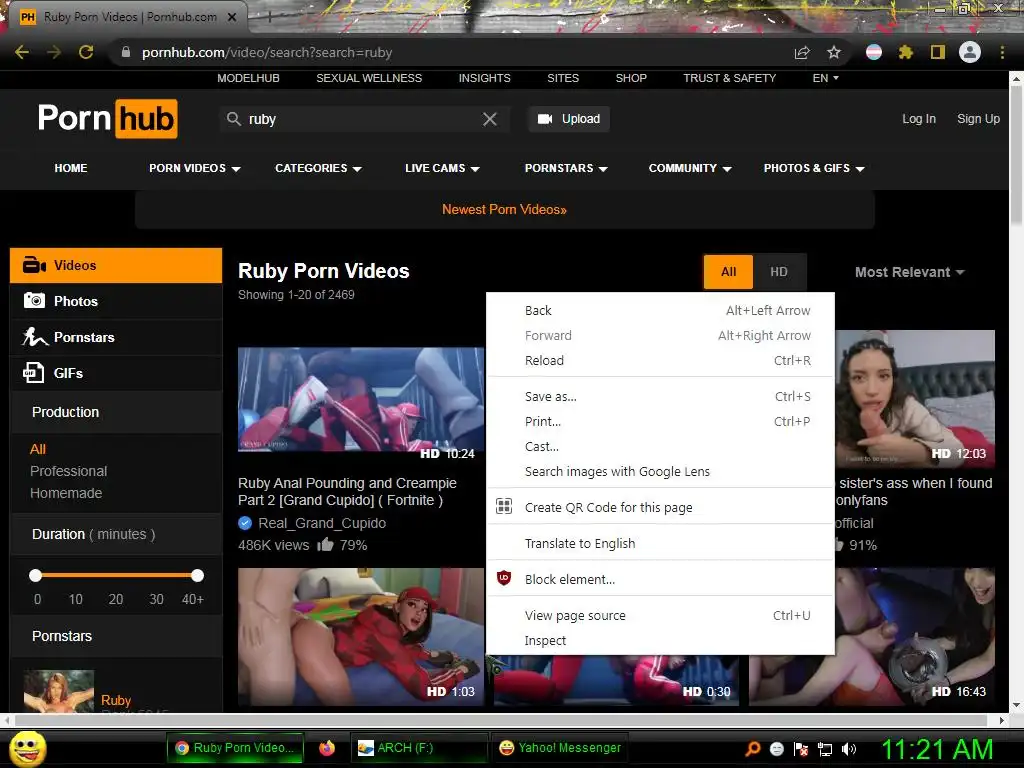1024x768 pixels.
Task: Open the Chrome three-dot menu
Action: (x=1002, y=52)
